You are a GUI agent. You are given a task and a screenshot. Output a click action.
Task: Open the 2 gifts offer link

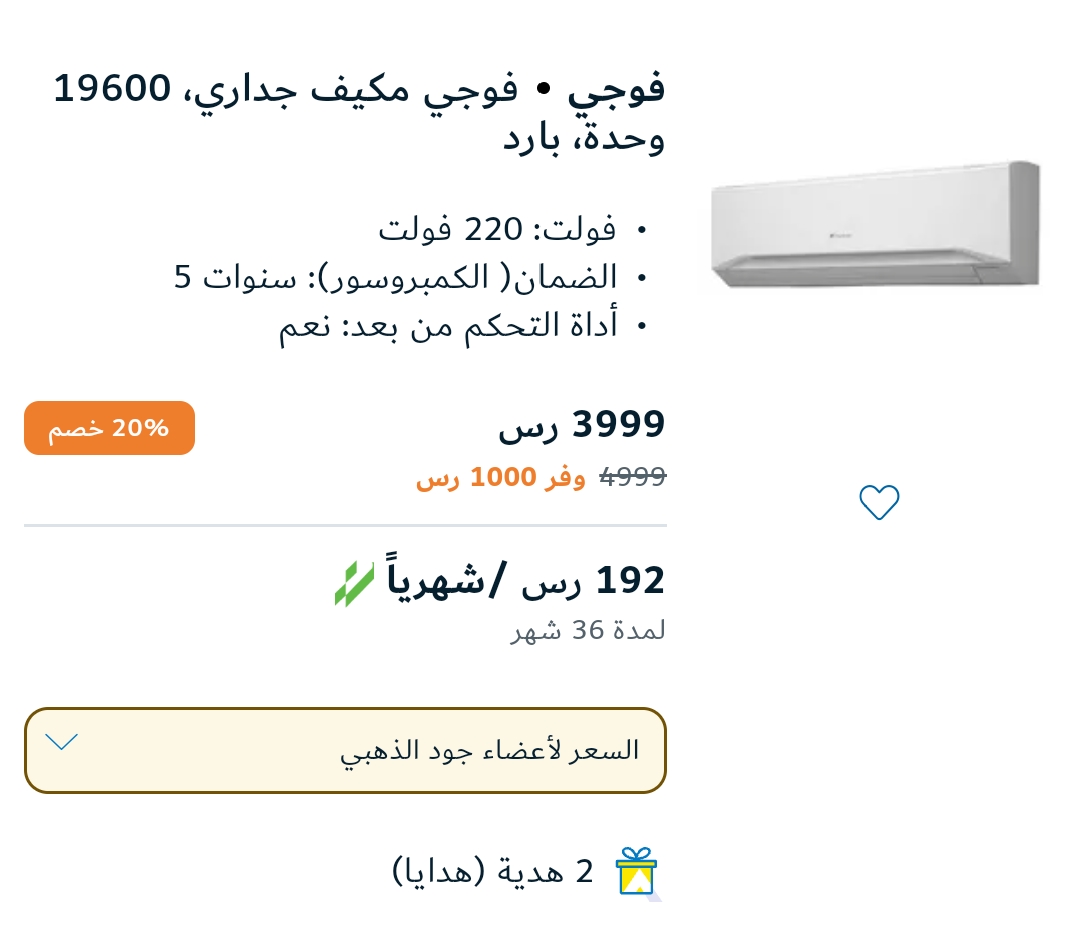493,871
